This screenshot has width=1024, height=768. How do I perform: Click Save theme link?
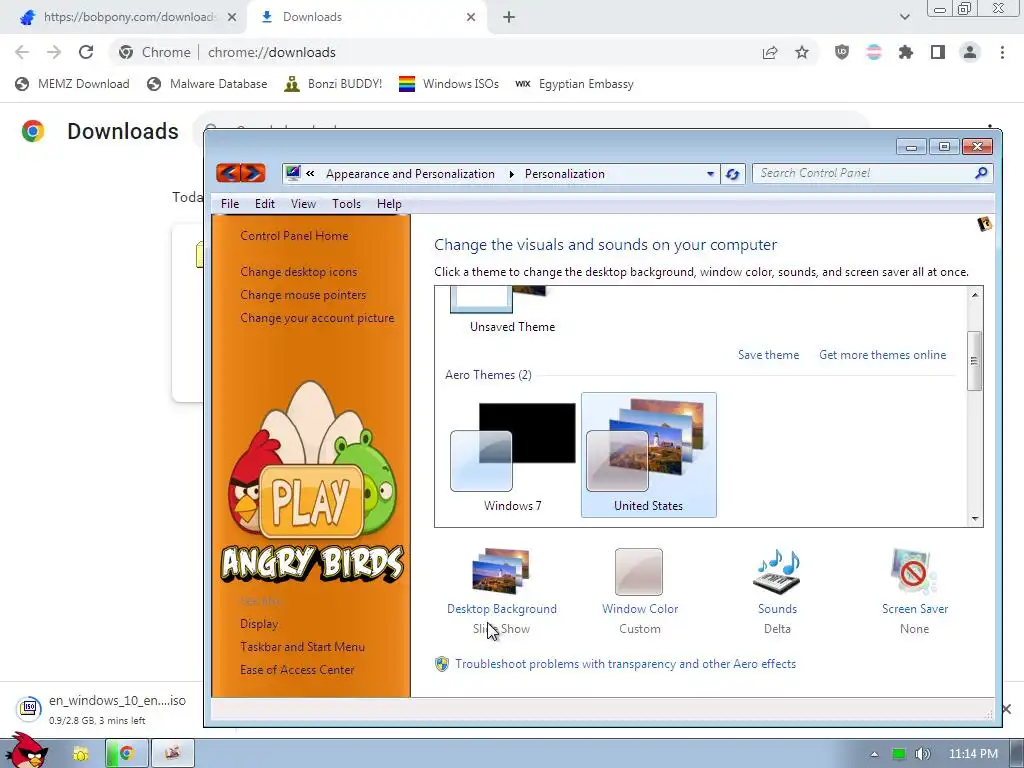[769, 355]
